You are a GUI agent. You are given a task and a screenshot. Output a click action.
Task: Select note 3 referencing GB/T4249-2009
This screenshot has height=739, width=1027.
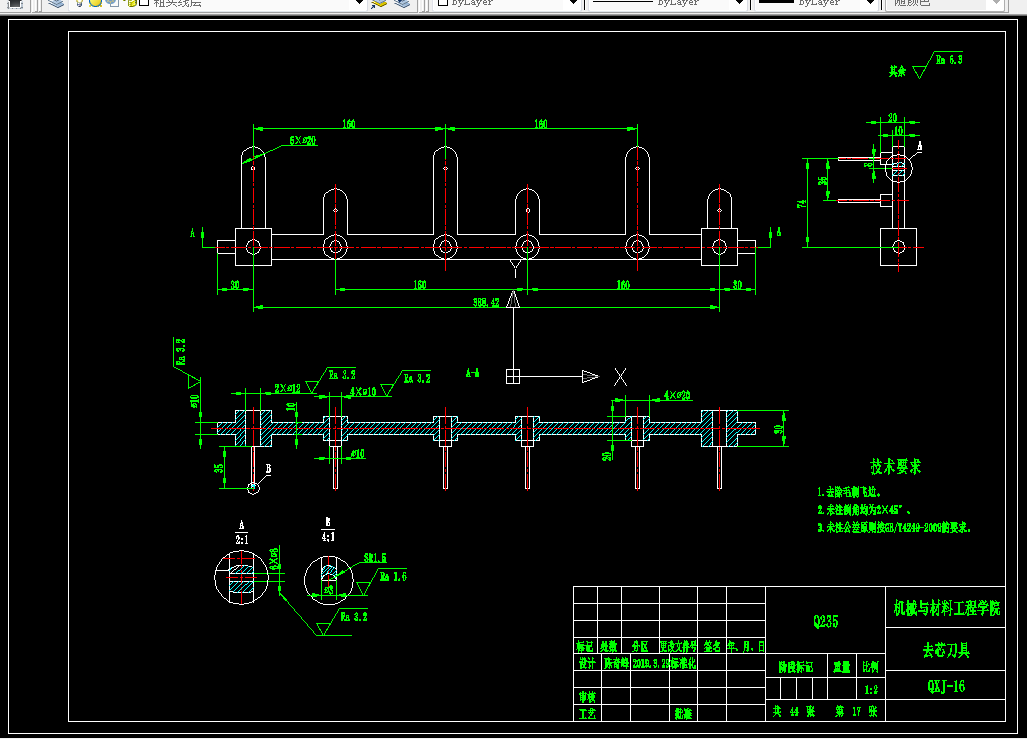click(894, 527)
